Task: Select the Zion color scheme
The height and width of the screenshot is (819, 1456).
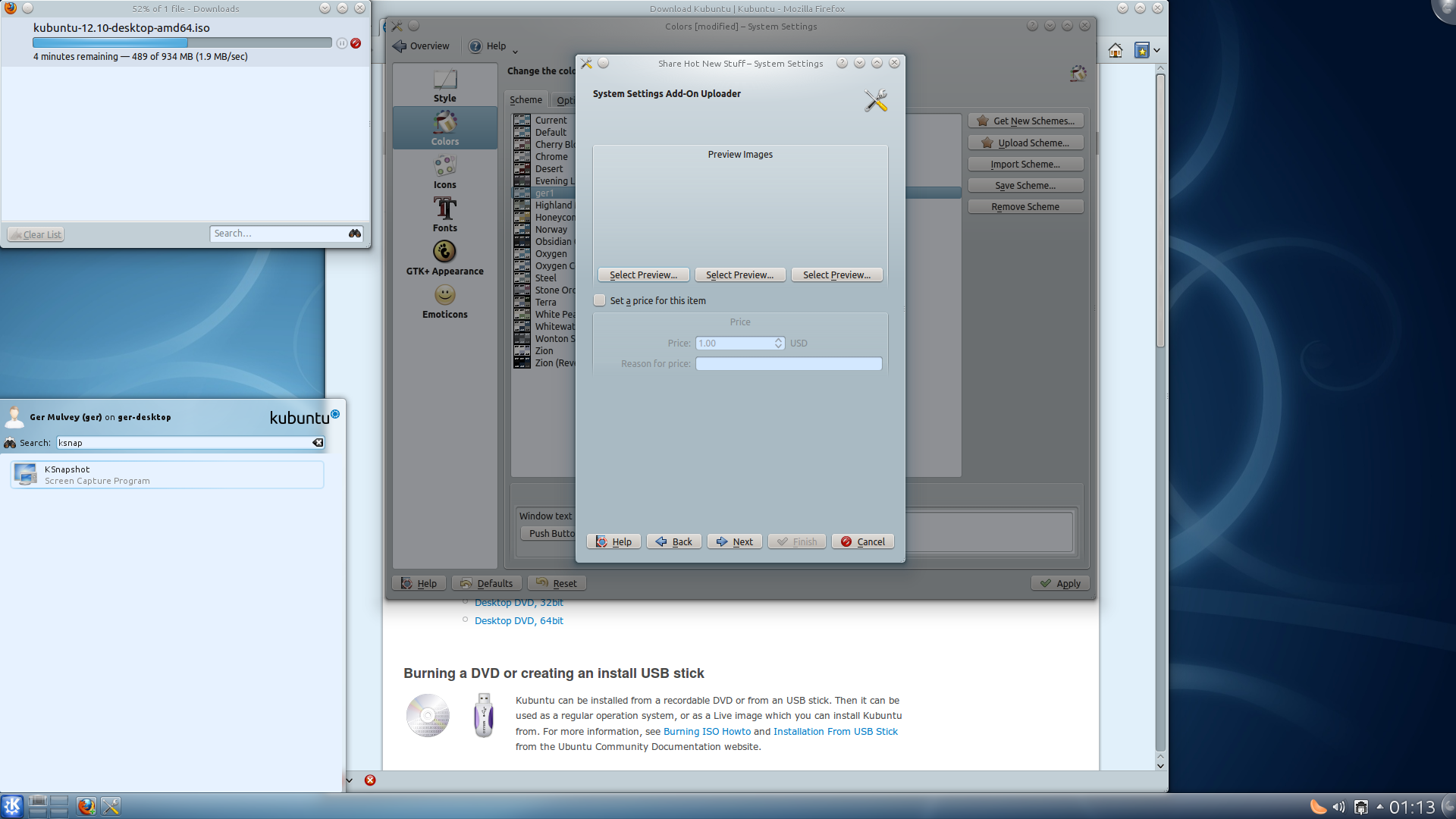Action: pyautogui.click(x=544, y=351)
